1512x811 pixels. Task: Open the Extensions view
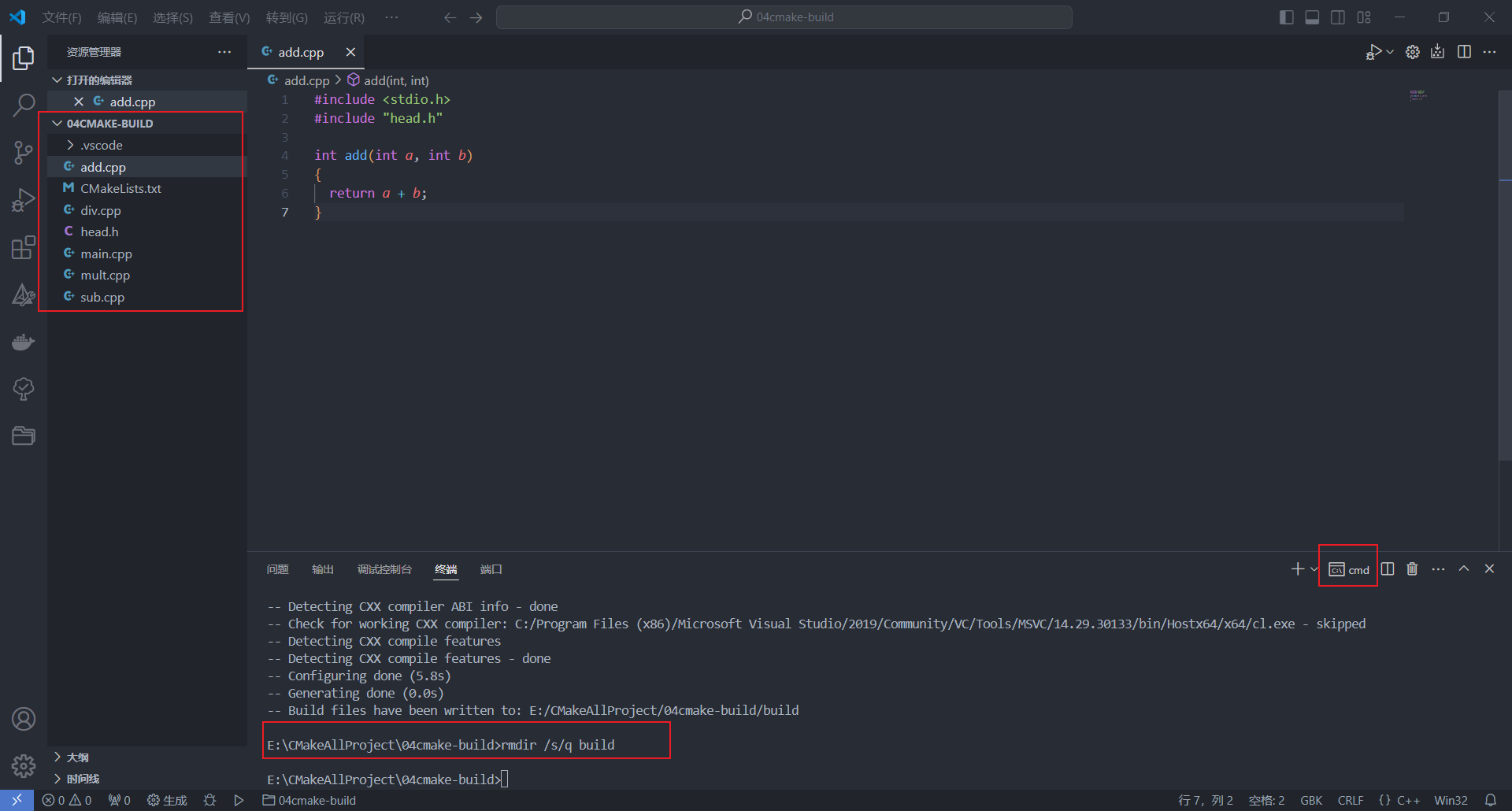point(24,248)
